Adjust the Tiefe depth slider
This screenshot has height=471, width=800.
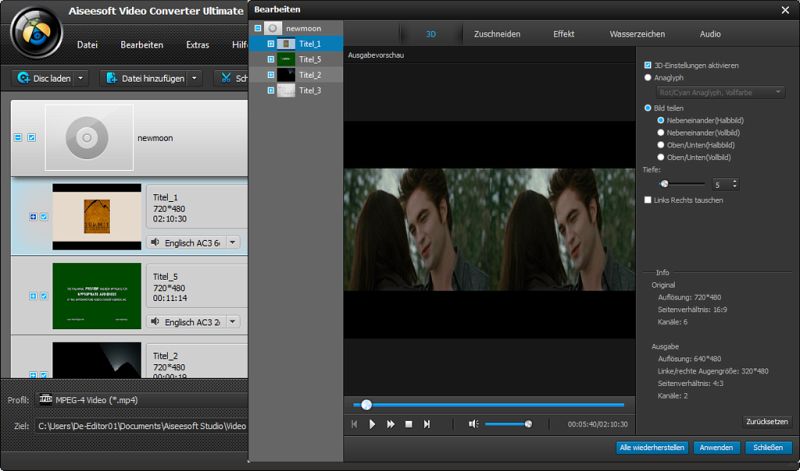coord(681,184)
